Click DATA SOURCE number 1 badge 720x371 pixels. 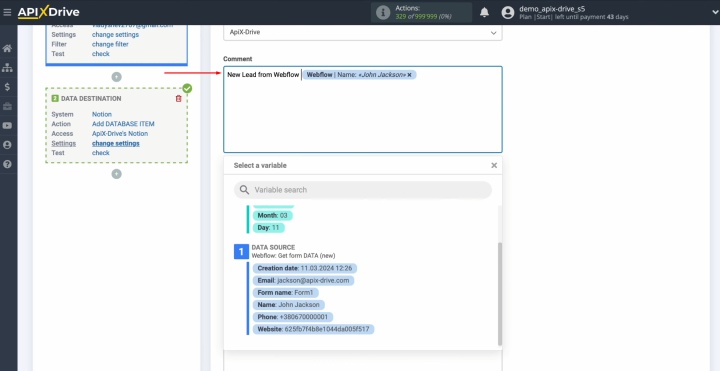[242, 252]
